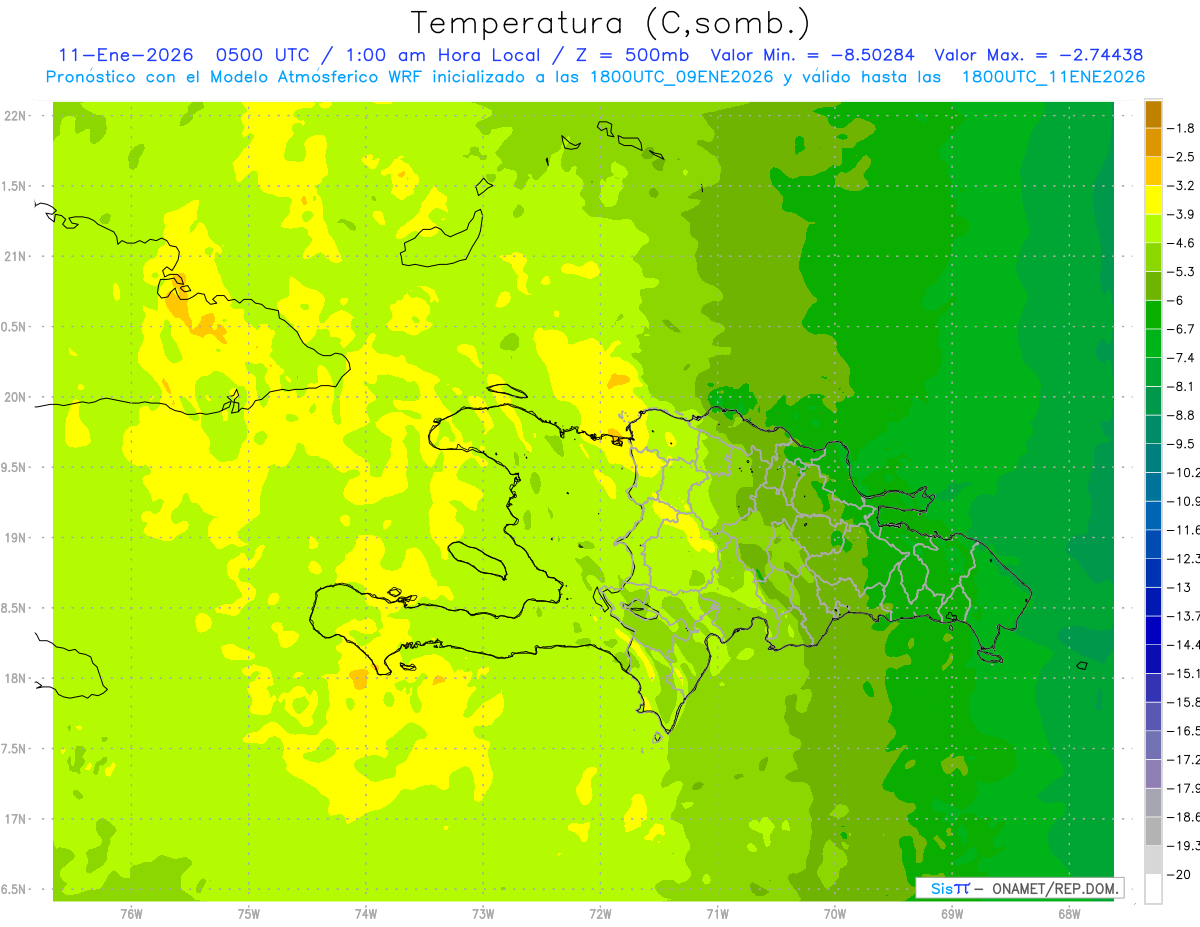The height and width of the screenshot is (927, 1200).
Task: Click the '75W' longitude label
Action: pos(249,914)
